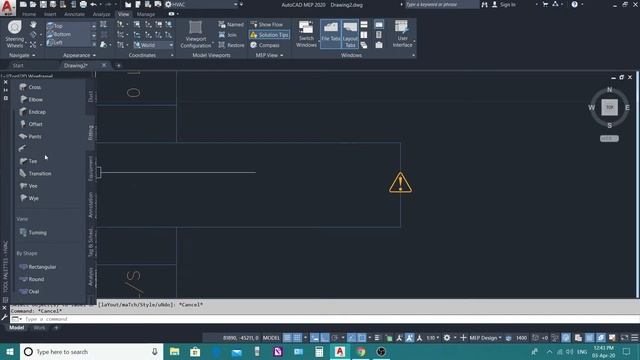Toggle the Compass option in MEP View
This screenshot has height=360, width=640.
[265, 45]
